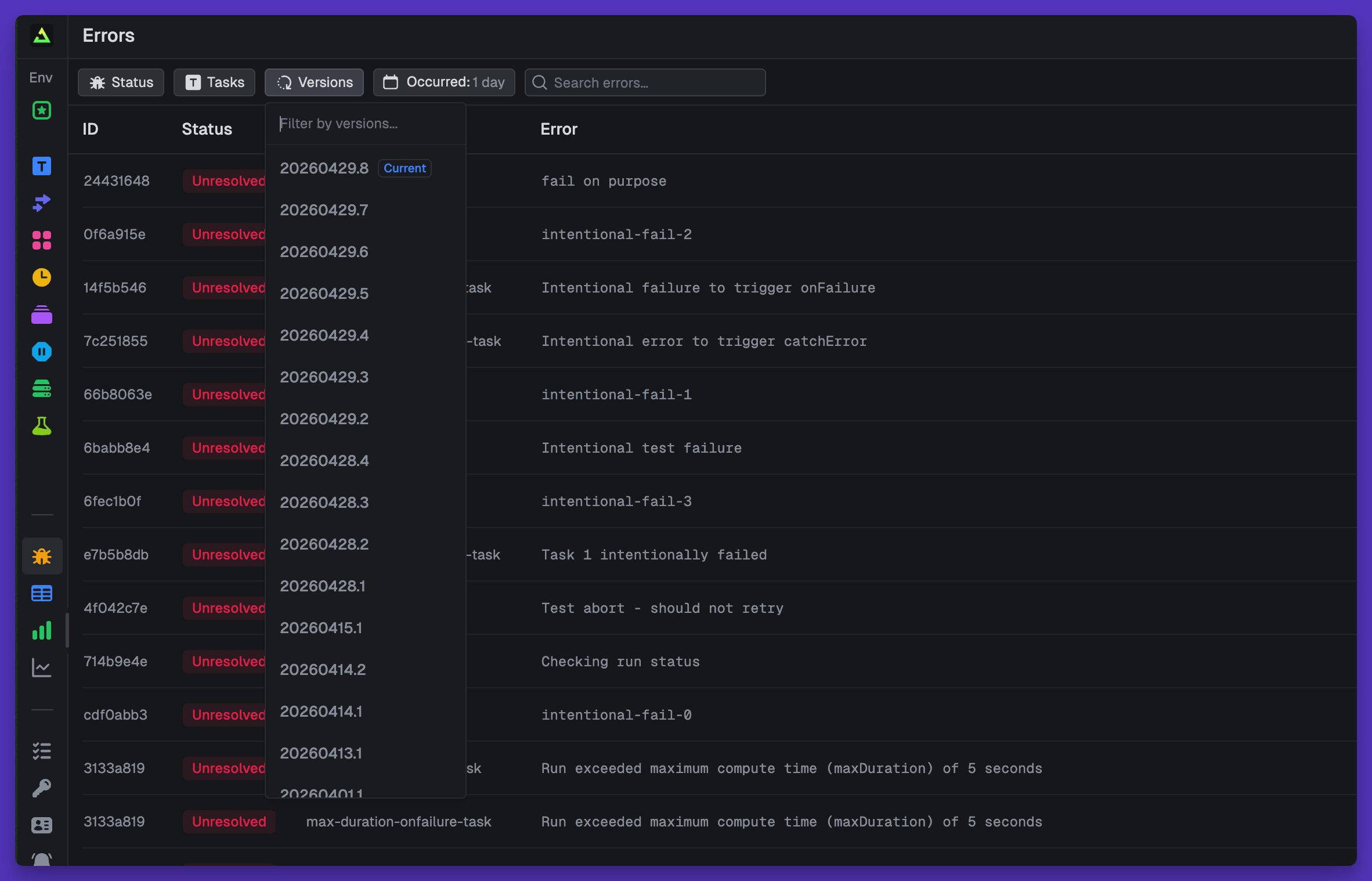Click the ID column header

click(x=91, y=129)
